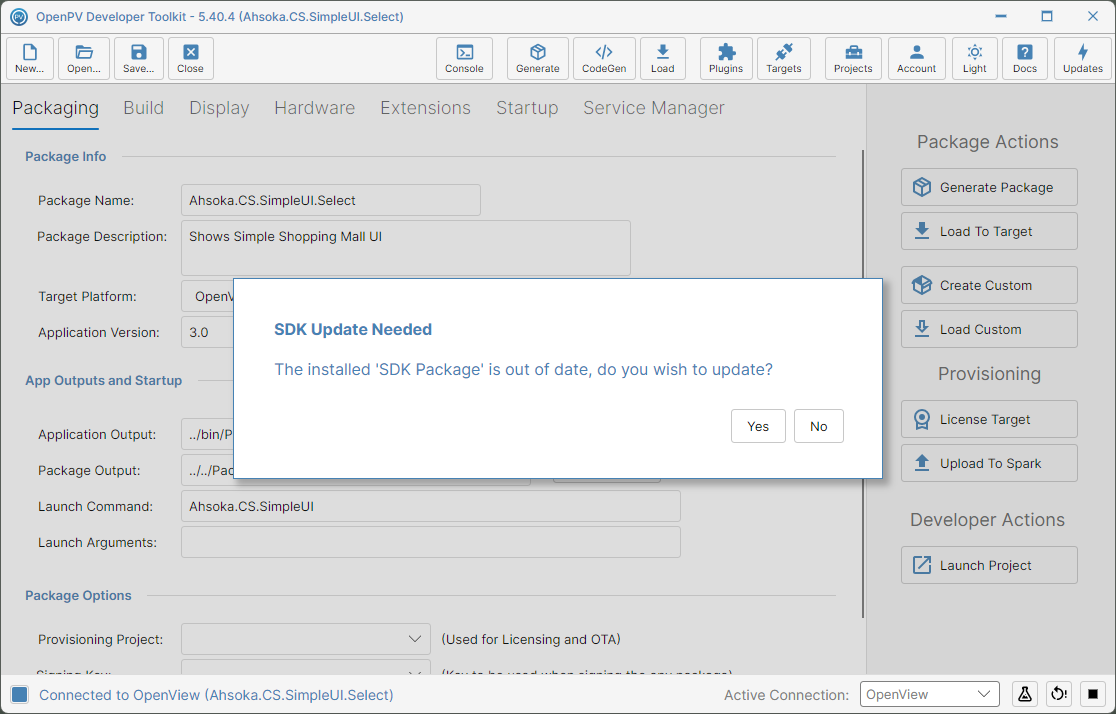Click the 'SDK Update Needed' dialog title

pyautogui.click(x=353, y=330)
